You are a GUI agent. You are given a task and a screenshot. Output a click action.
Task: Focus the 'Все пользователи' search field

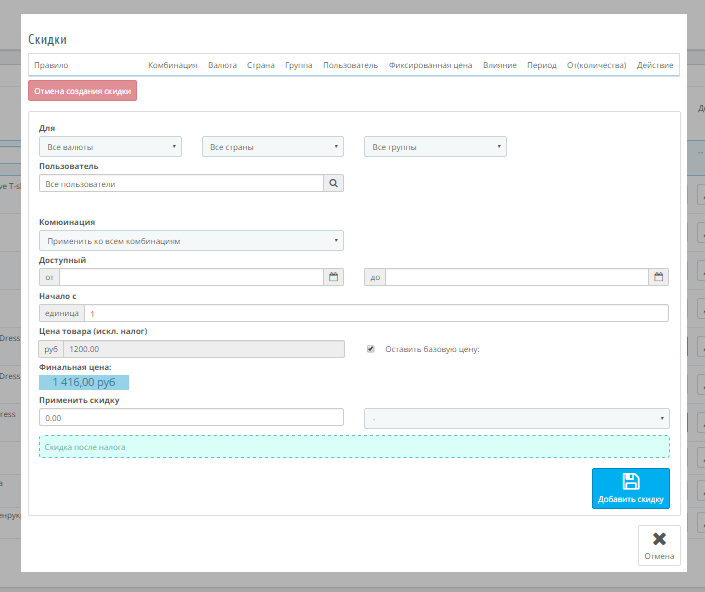coord(181,184)
